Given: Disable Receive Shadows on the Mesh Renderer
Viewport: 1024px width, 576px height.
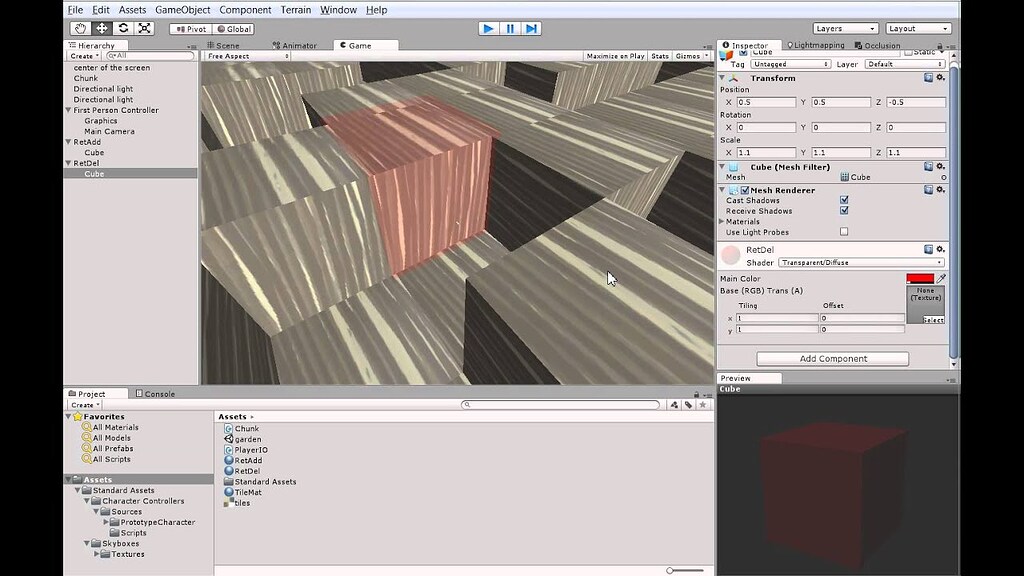Looking at the screenshot, I should click(x=843, y=211).
